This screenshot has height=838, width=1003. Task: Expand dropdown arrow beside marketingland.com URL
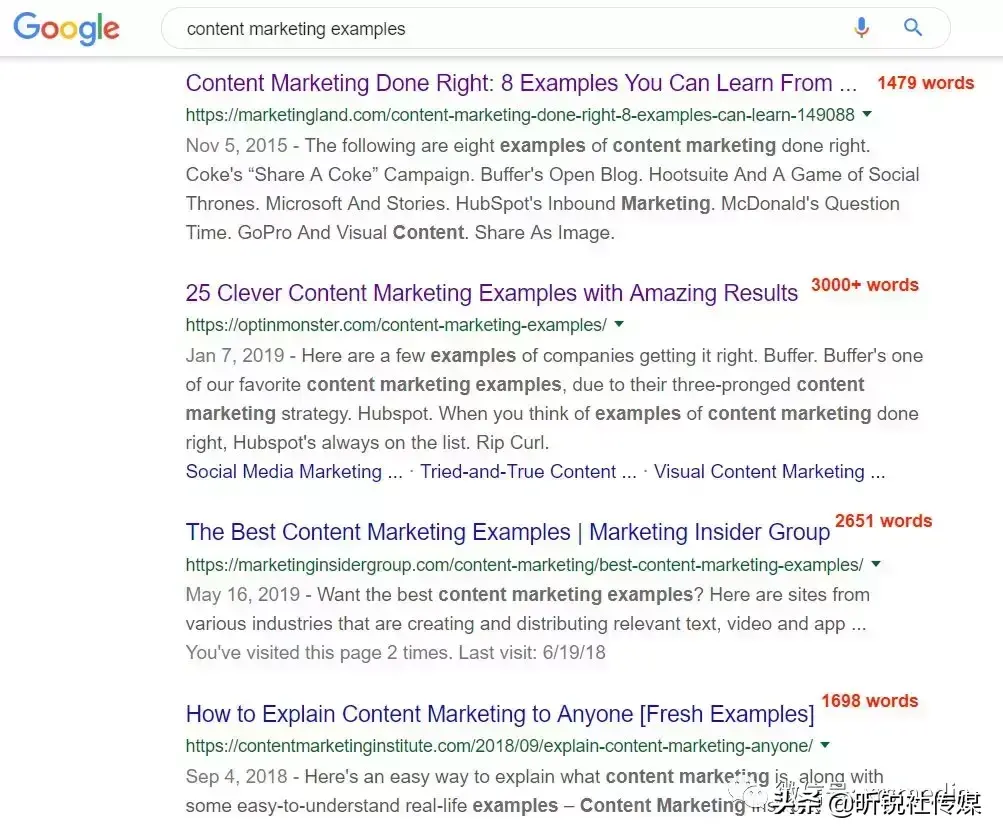[867, 115]
